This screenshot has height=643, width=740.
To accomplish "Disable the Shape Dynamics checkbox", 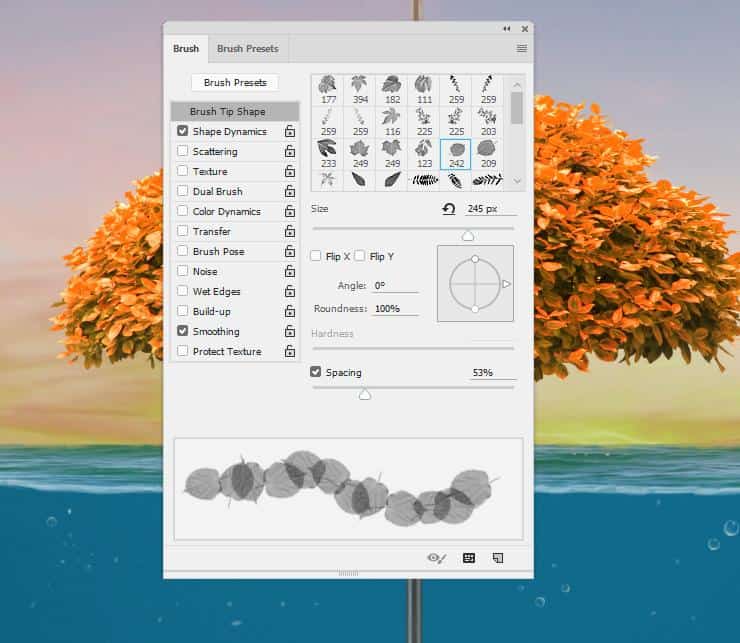I will tap(183, 131).
